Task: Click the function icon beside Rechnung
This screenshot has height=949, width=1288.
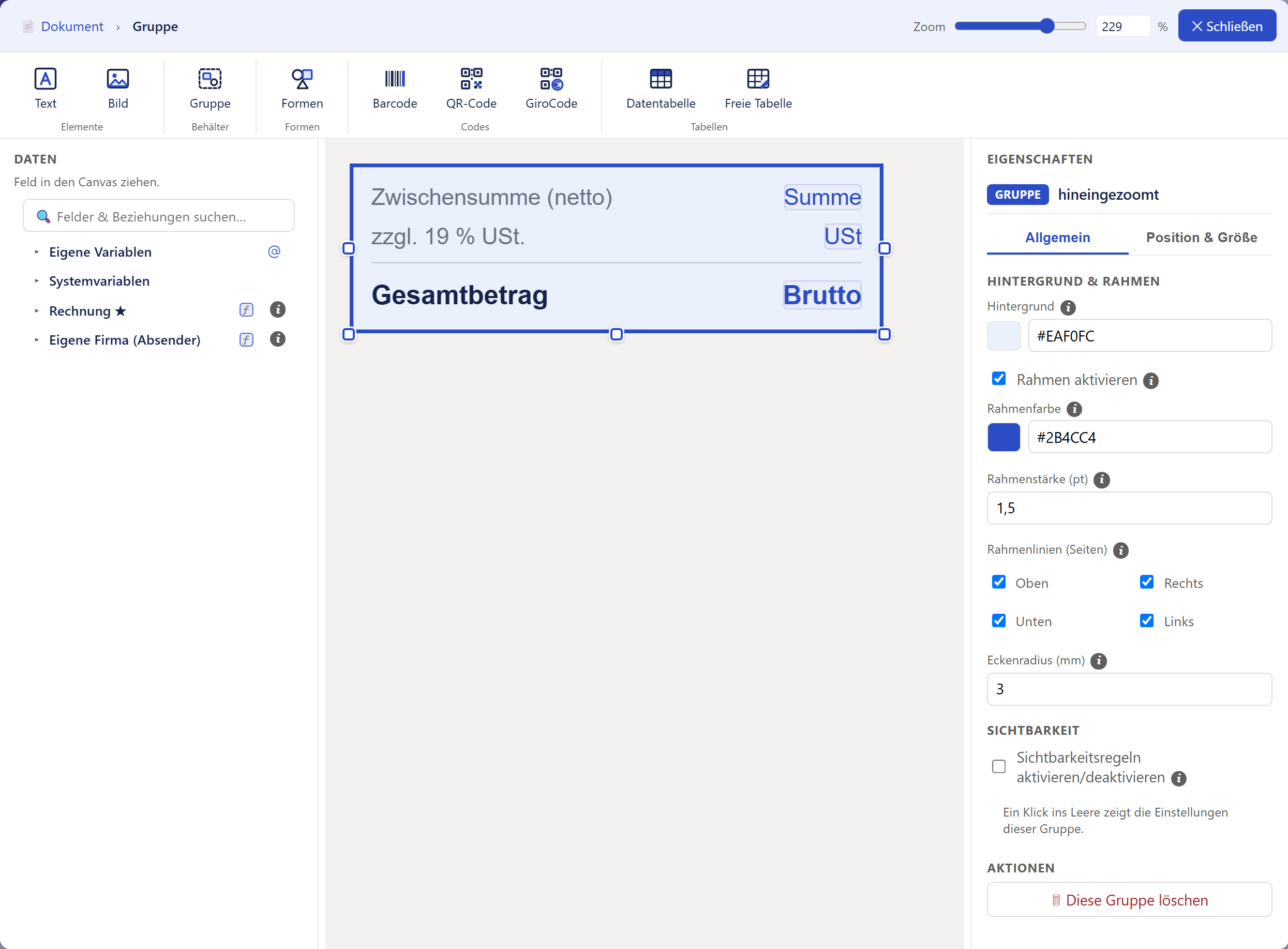Action: [246, 310]
